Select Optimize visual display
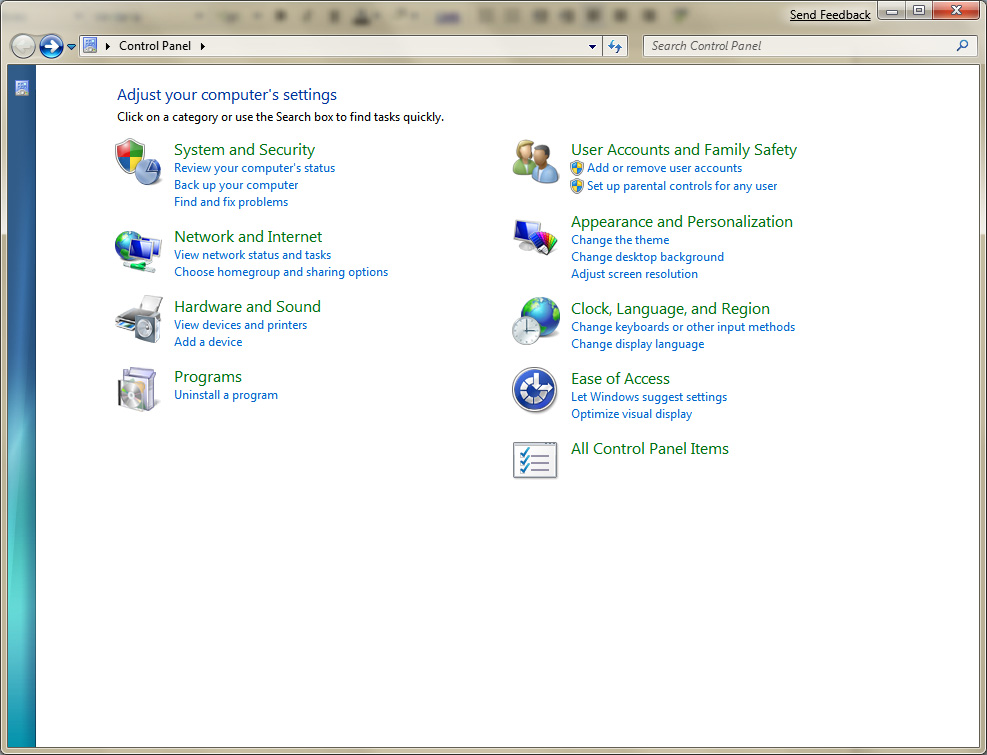The image size is (987, 755). [x=631, y=414]
